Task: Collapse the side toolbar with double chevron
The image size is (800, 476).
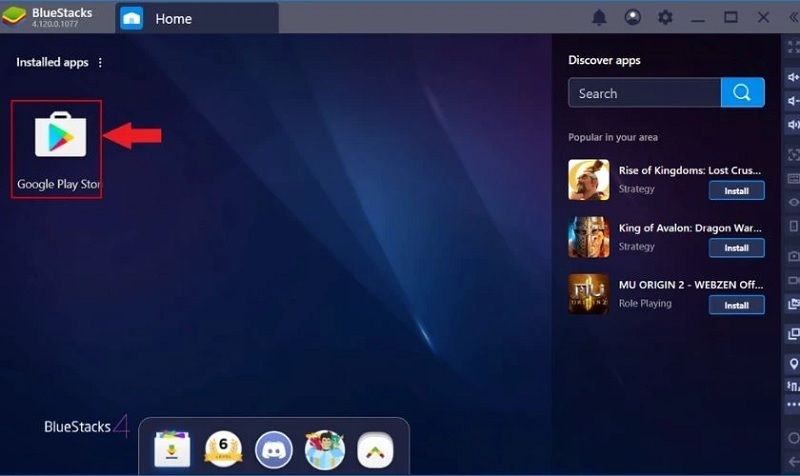Action: click(x=793, y=17)
